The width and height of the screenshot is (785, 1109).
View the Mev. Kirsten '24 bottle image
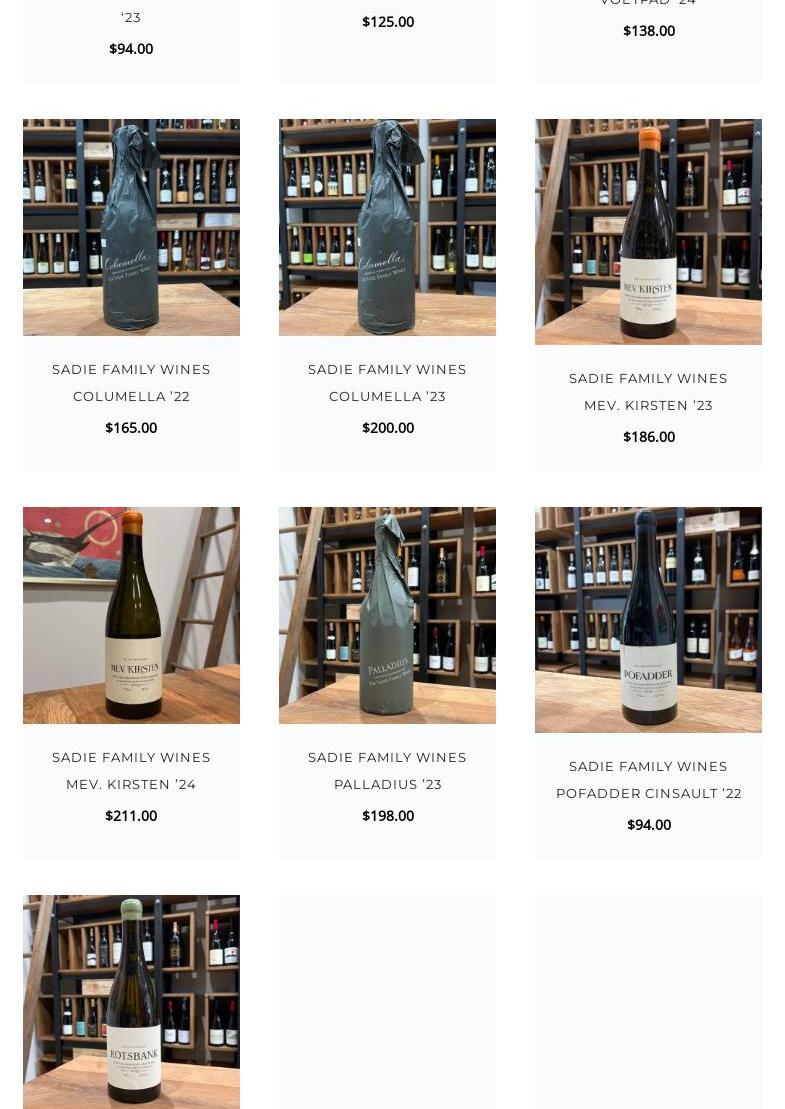click(x=131, y=615)
